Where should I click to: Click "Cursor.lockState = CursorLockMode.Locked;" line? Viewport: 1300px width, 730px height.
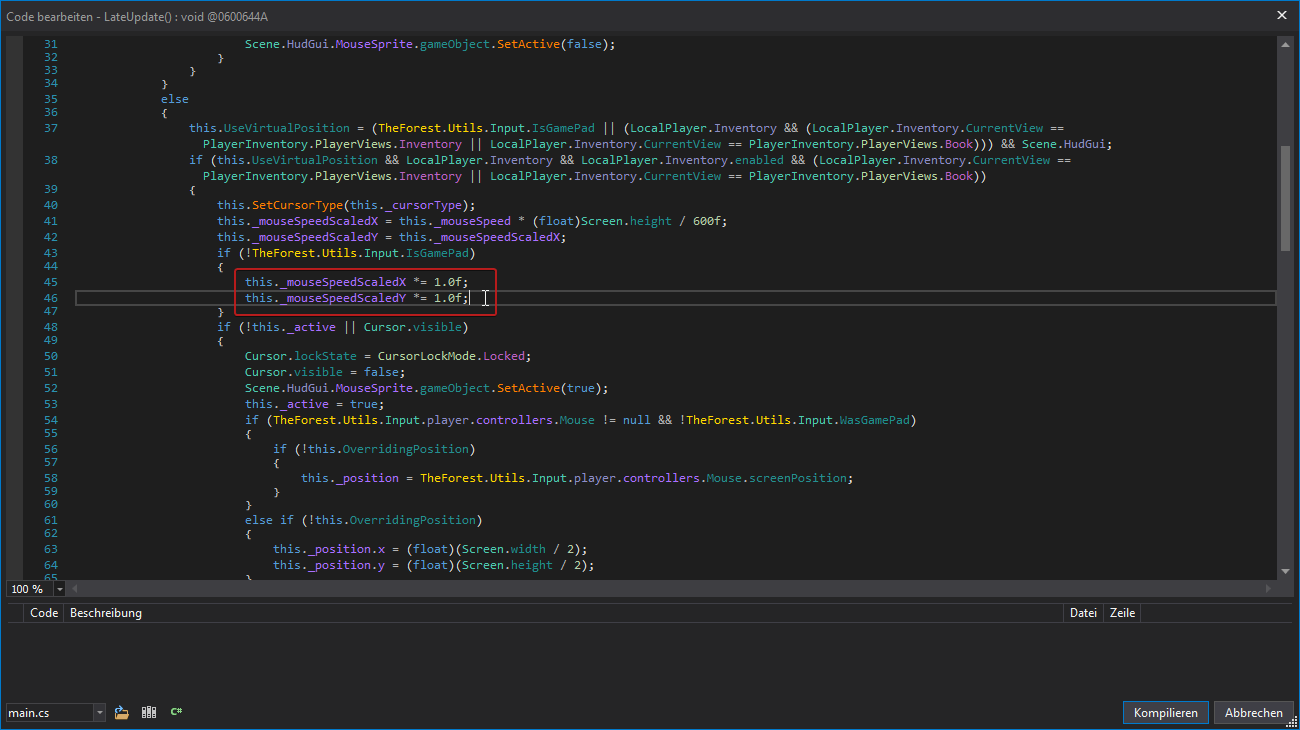(x=388, y=356)
